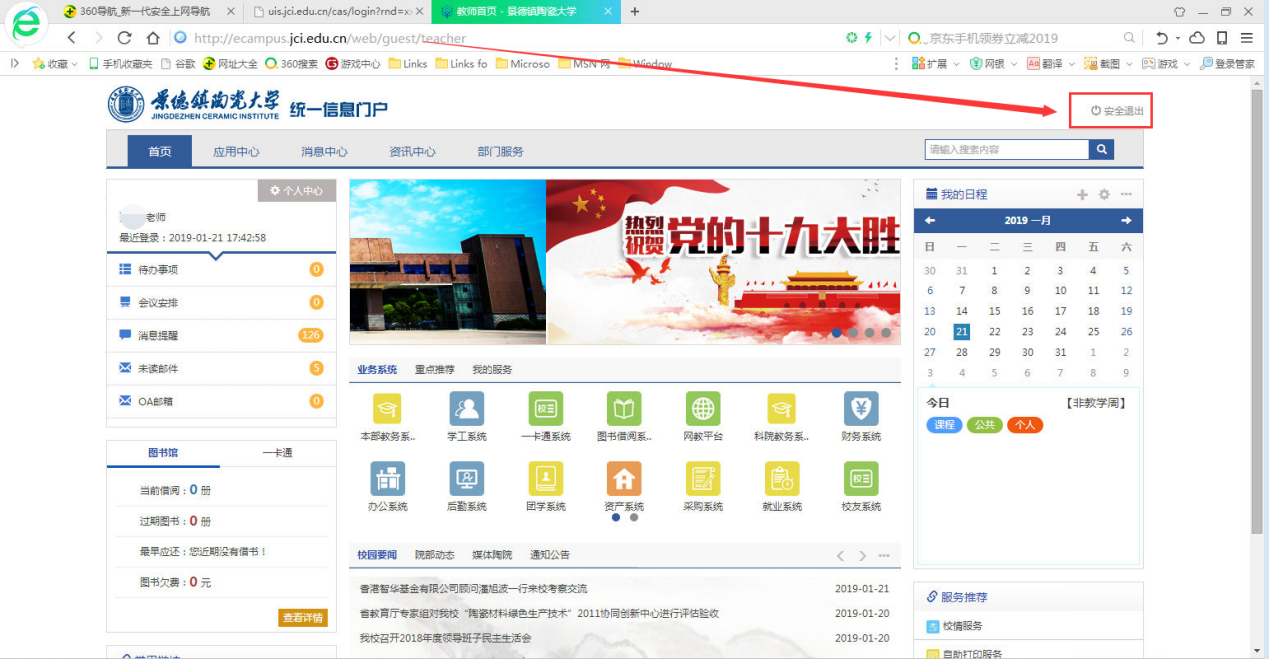
Task: Open the 个人中心 button
Action: click(296, 191)
